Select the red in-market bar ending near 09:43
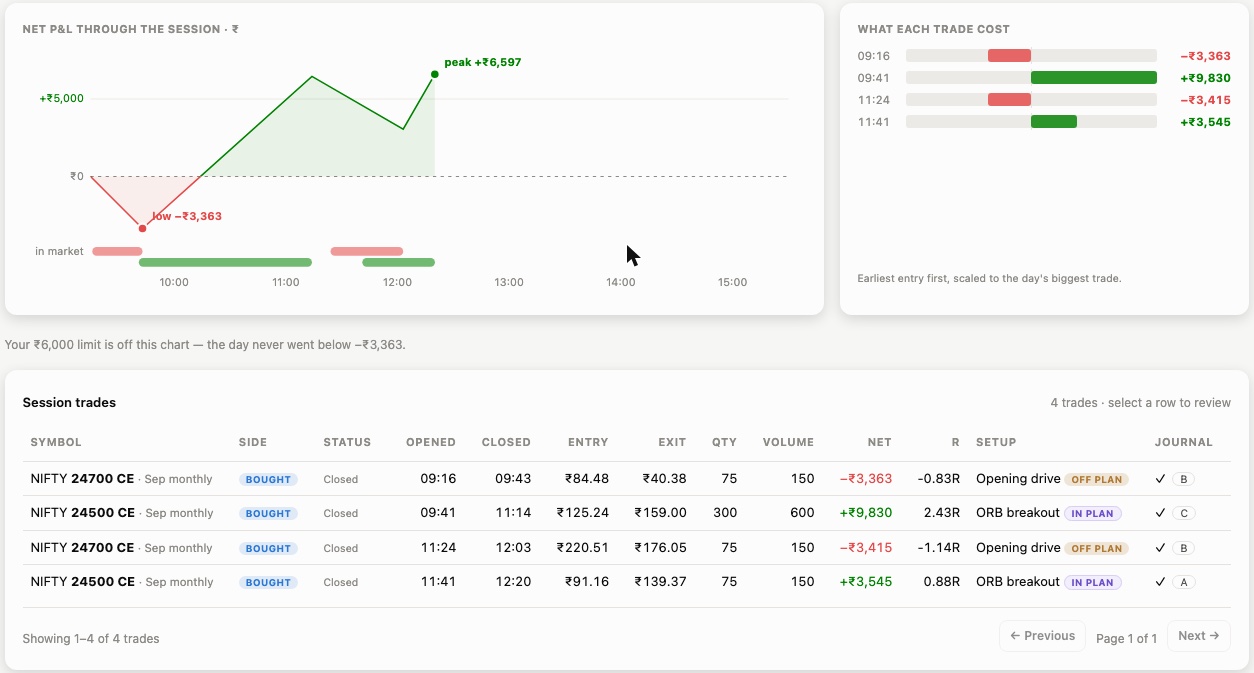The width and height of the screenshot is (1254, 673). [x=117, y=251]
